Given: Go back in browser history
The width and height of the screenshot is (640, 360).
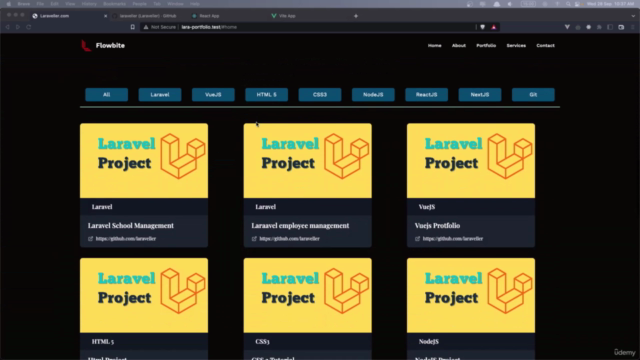Looking at the screenshot, I should (x=7, y=27).
